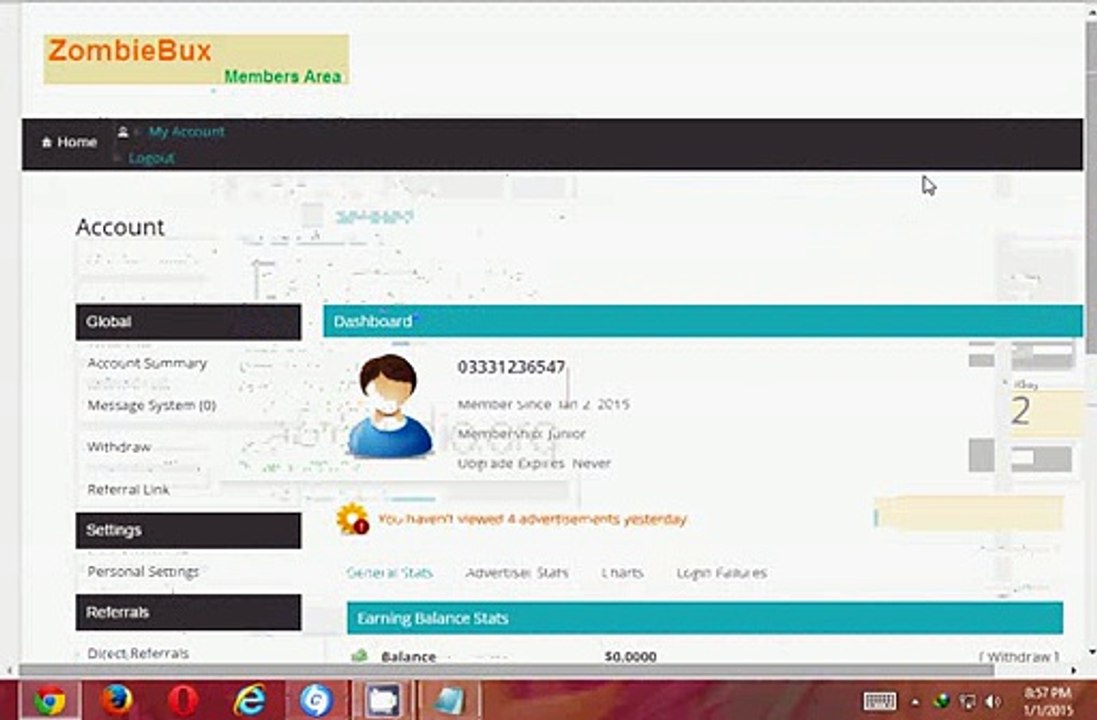Click the Account page heading
The image size is (1097, 720).
[120, 227]
